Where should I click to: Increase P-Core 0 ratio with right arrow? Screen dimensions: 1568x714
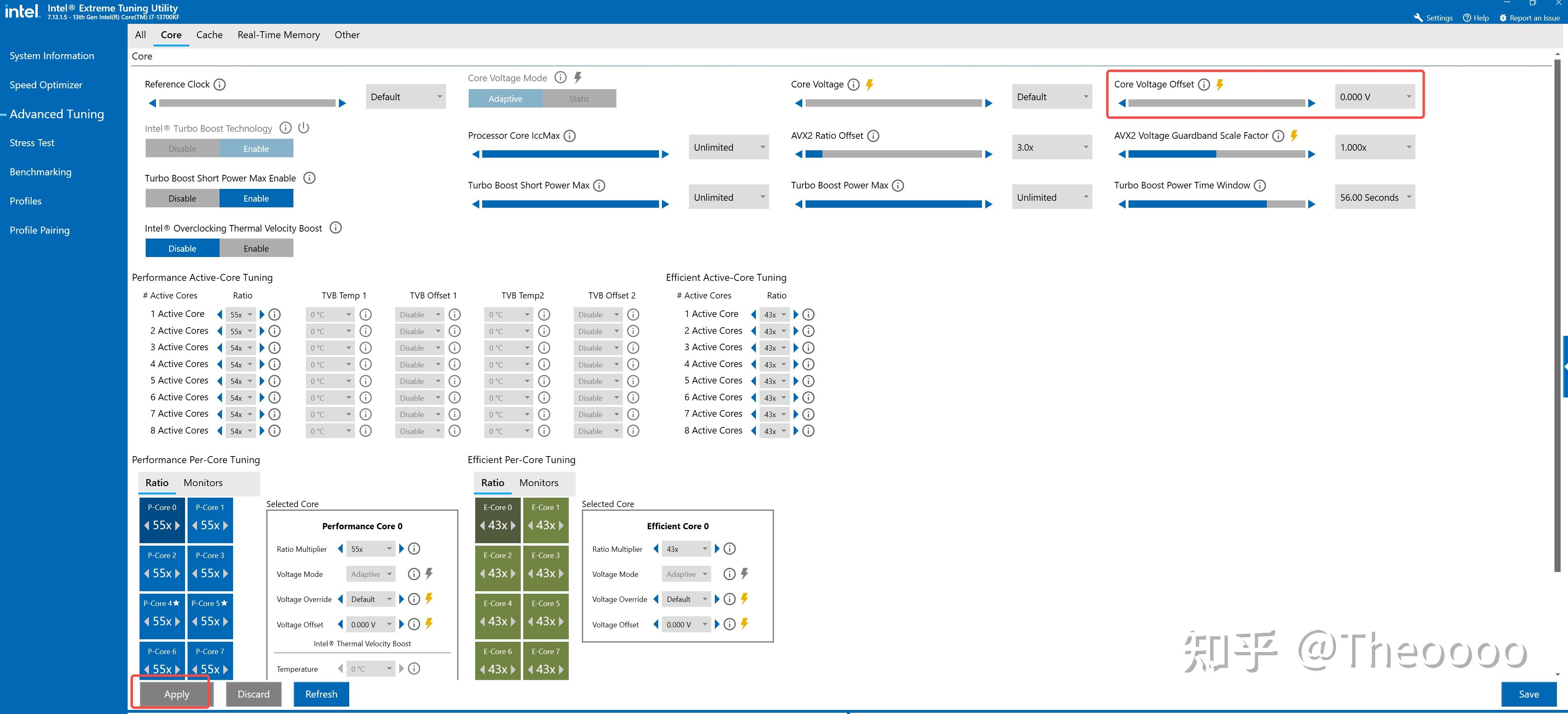[x=178, y=525]
